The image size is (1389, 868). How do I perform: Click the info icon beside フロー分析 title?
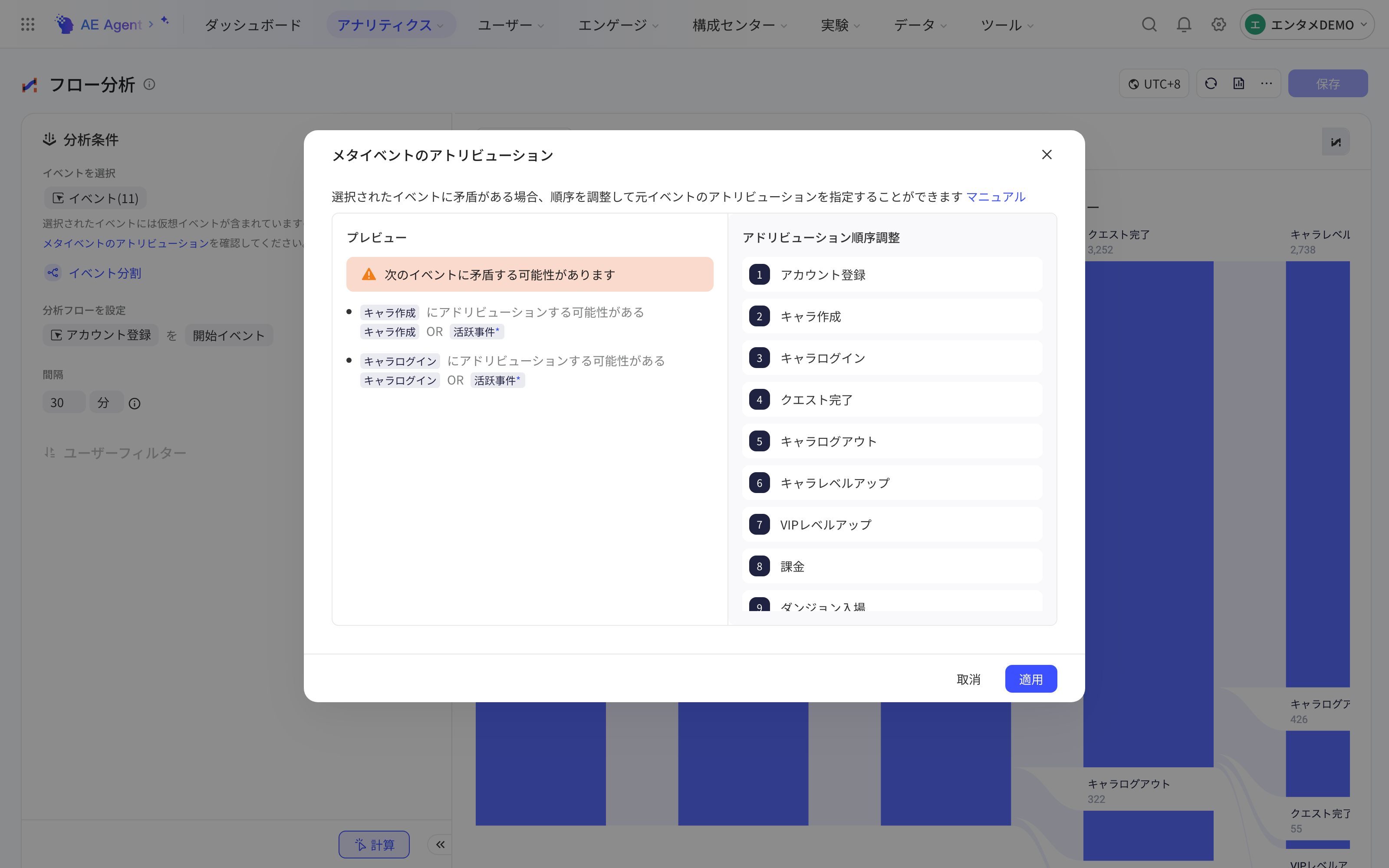(149, 84)
